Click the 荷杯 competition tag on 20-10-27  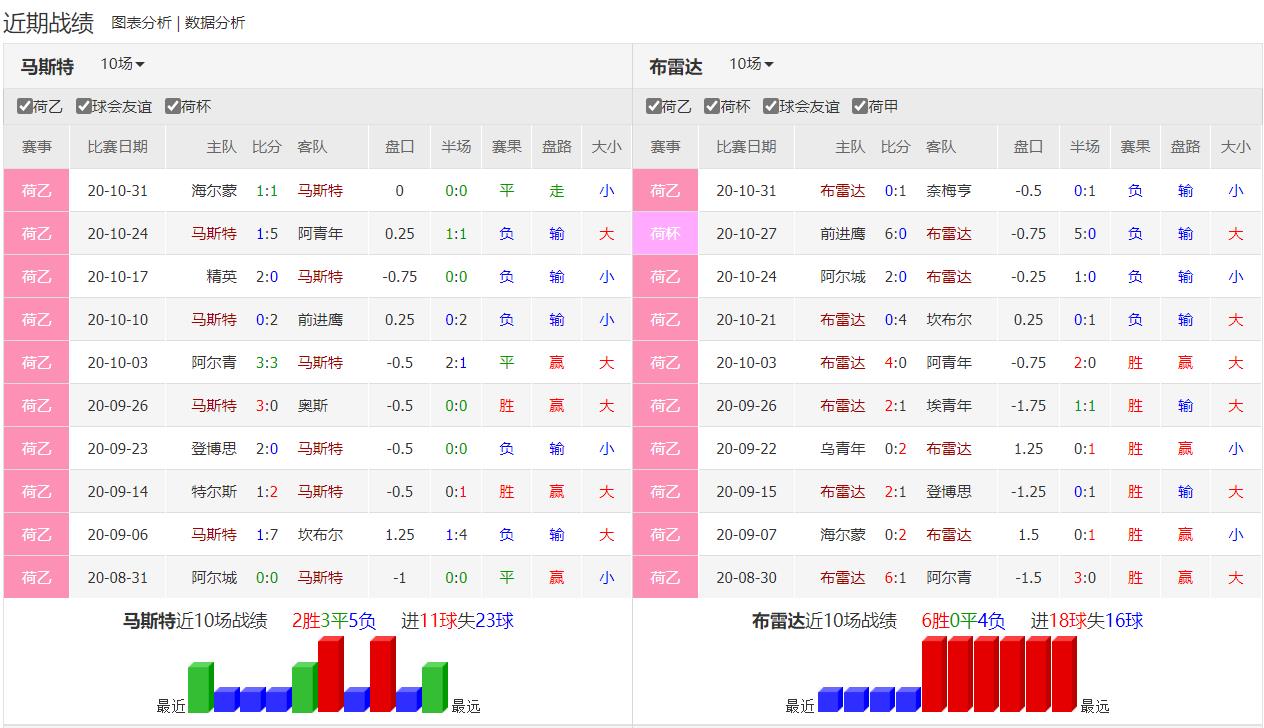(x=665, y=234)
